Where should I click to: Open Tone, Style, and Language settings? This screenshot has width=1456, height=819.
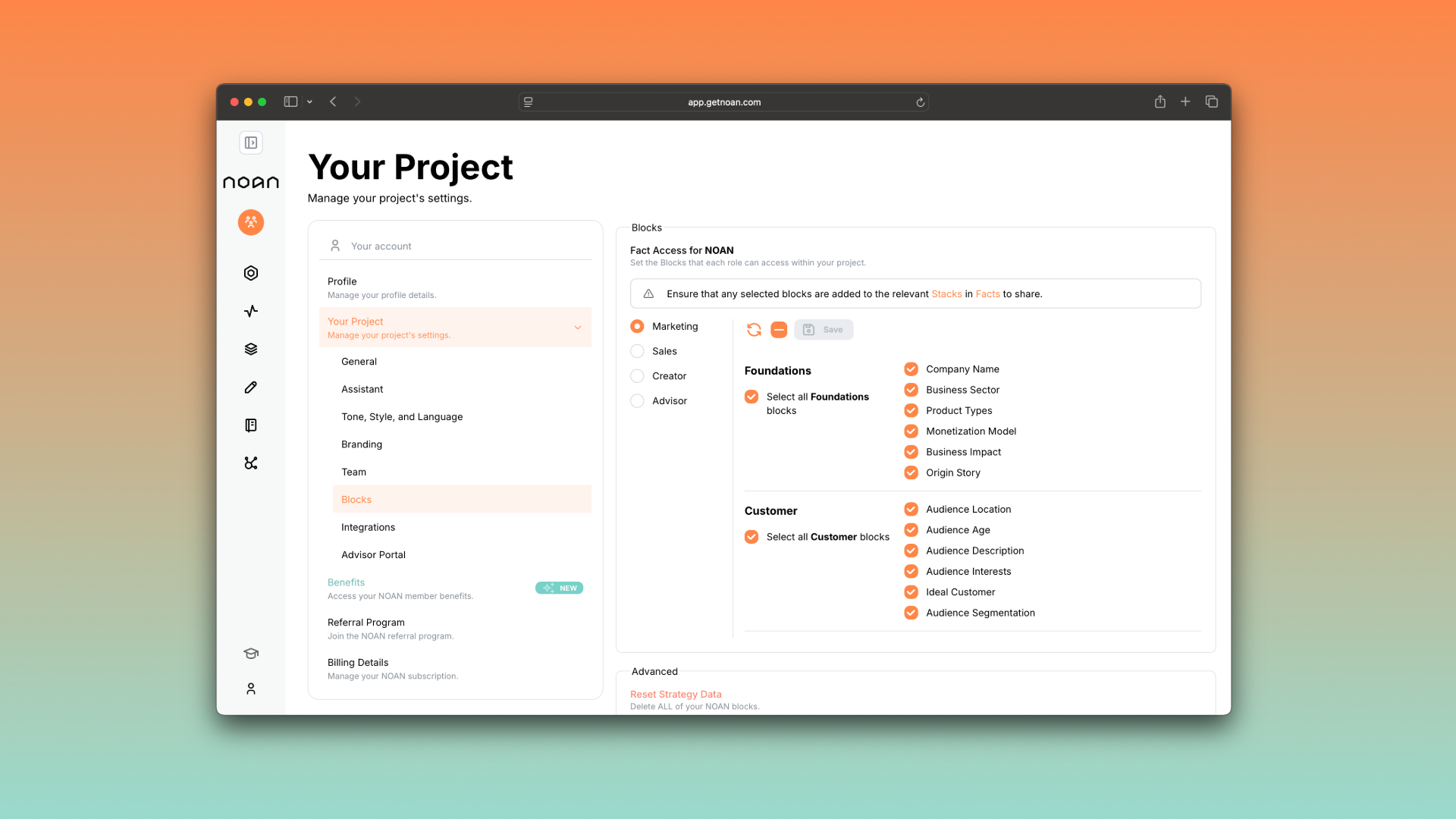click(x=402, y=417)
